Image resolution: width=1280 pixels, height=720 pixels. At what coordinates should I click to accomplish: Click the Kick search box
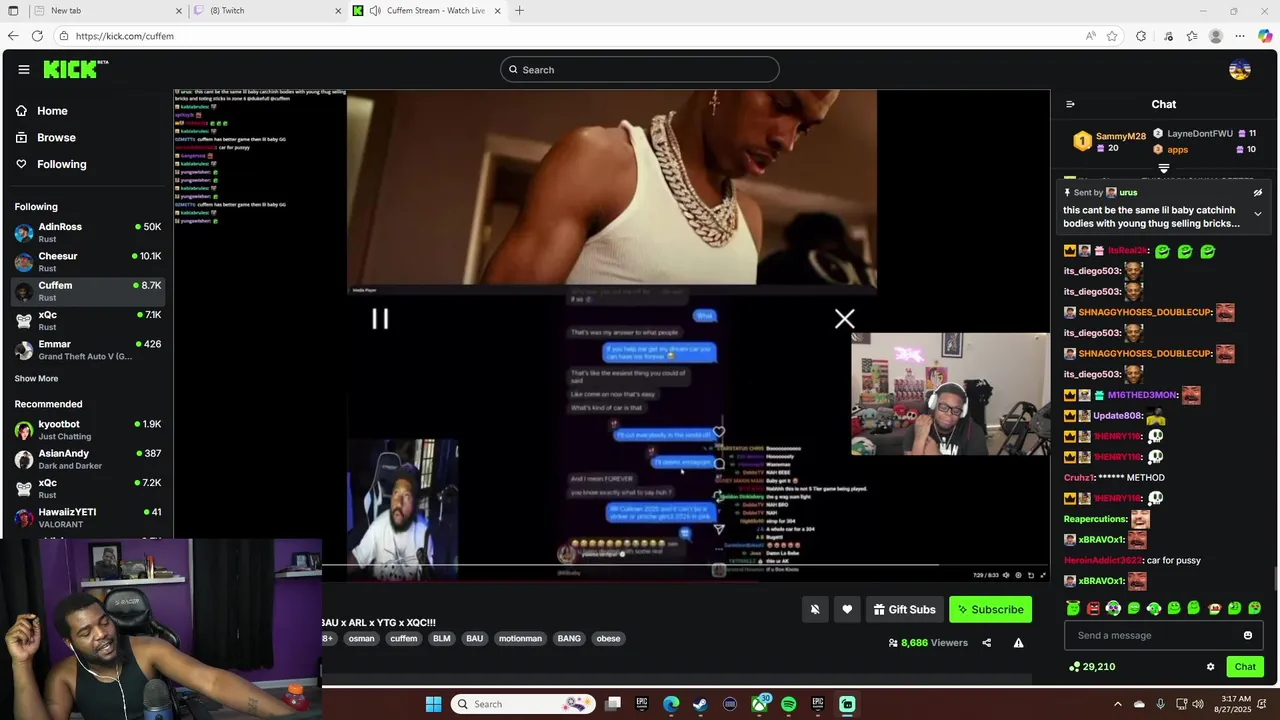[640, 70]
